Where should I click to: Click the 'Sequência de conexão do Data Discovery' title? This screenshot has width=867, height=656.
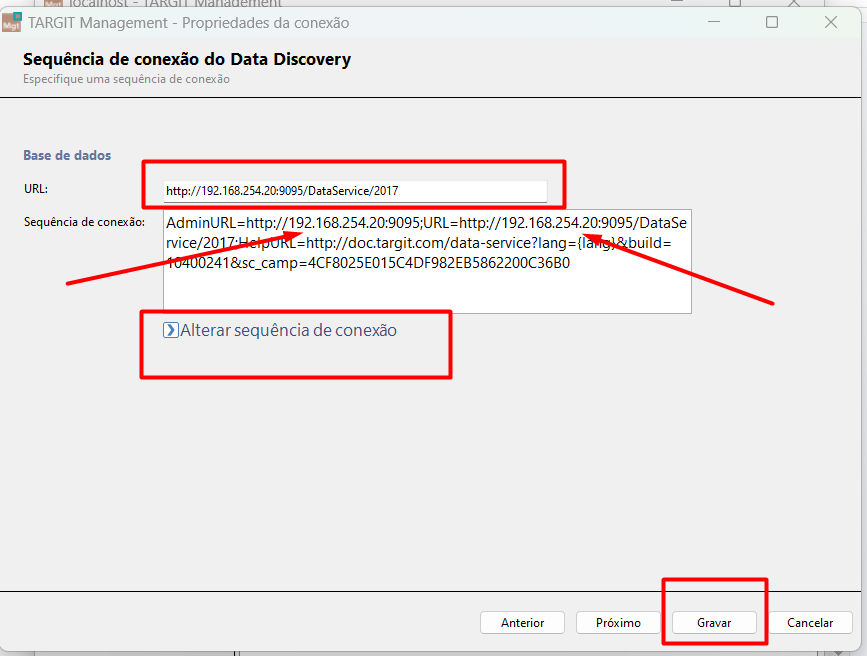(x=187, y=59)
